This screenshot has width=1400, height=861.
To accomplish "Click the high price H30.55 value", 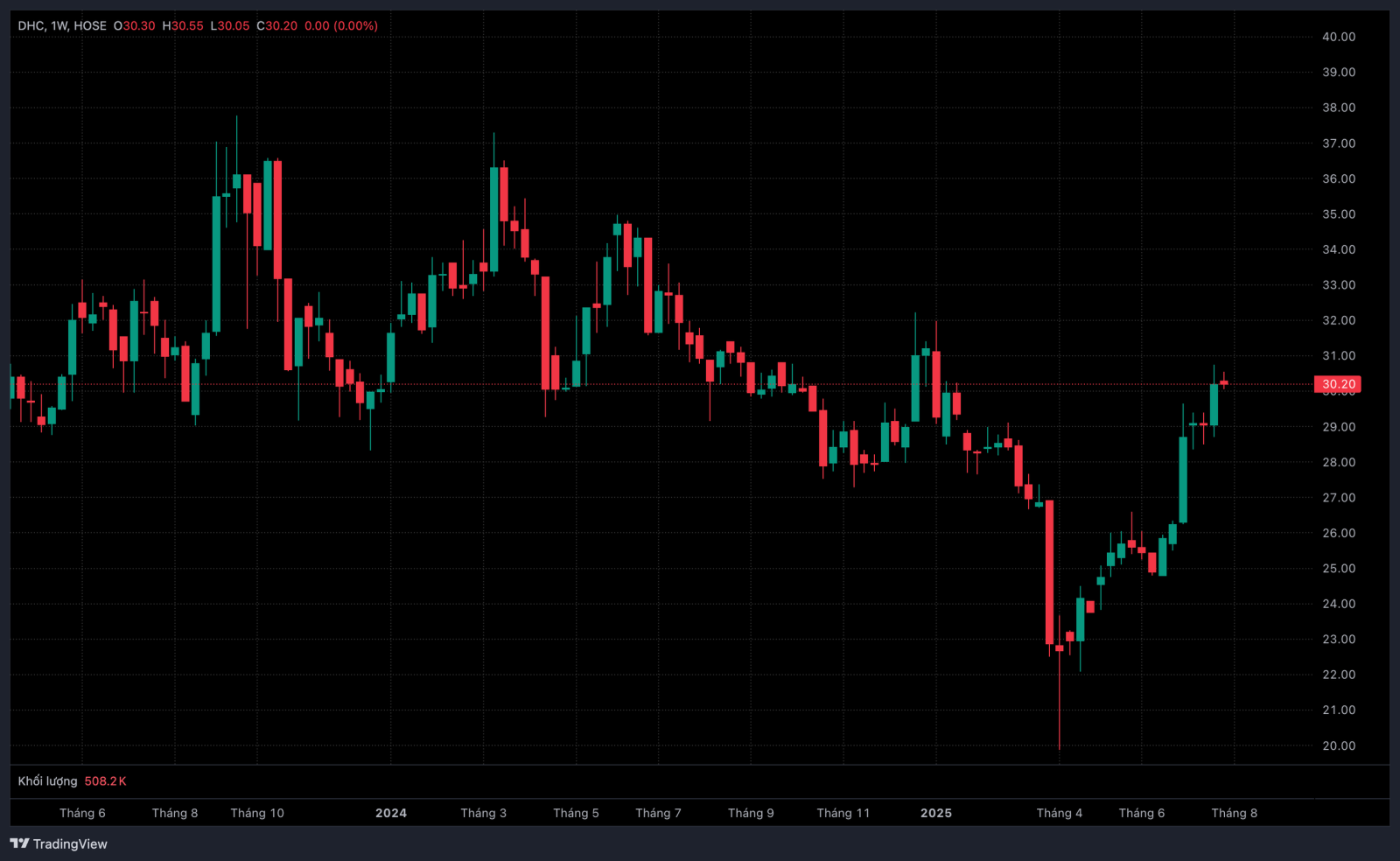I will coord(183,26).
